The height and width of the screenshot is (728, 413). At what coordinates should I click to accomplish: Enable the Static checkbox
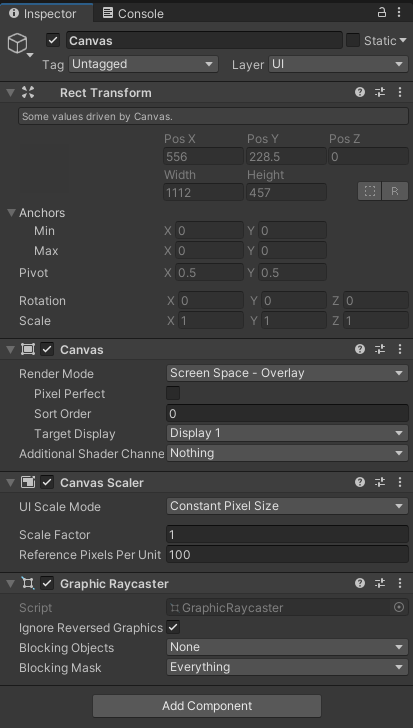353,40
